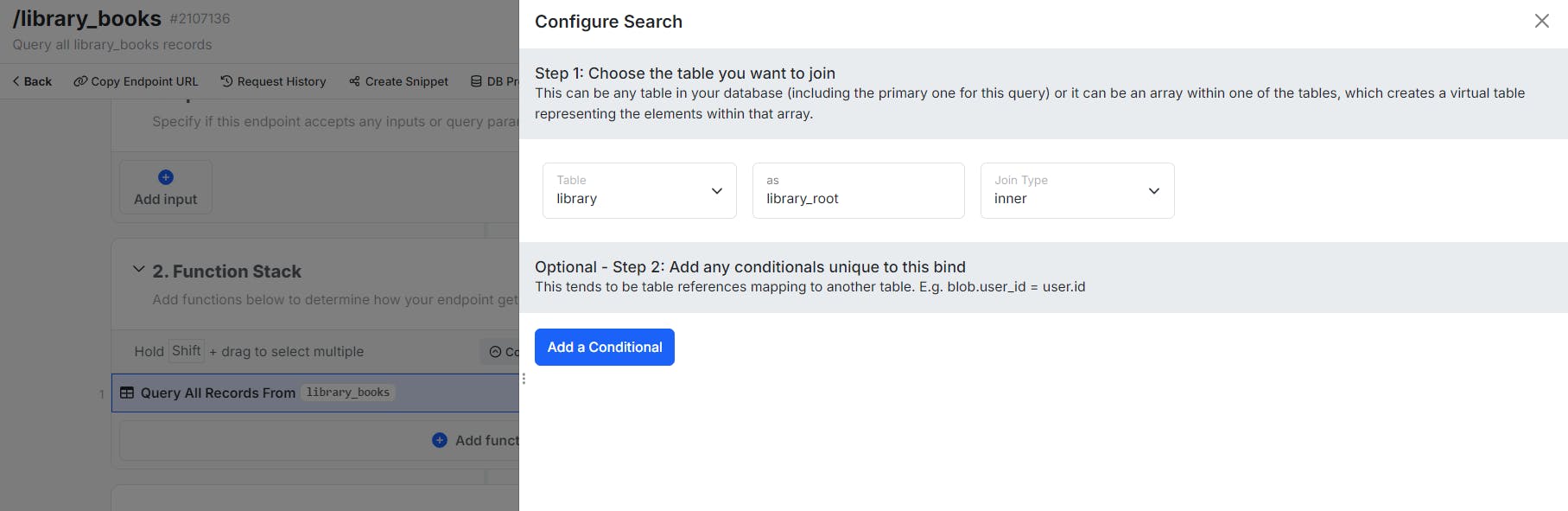Click the panel resize handle dots
The height and width of the screenshot is (511, 1568).
tap(524, 379)
